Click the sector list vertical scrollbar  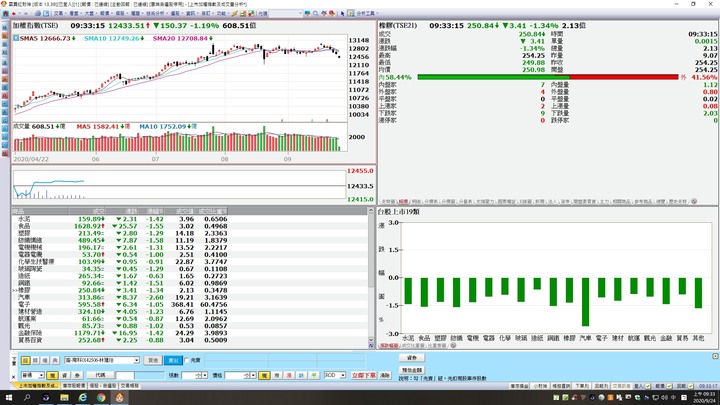pos(371,277)
